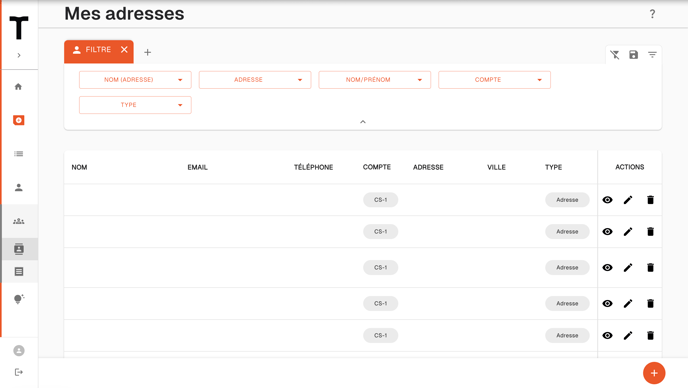688x388 pixels.
Task: Click the CS-1 chip in third row
Action: pos(380,267)
